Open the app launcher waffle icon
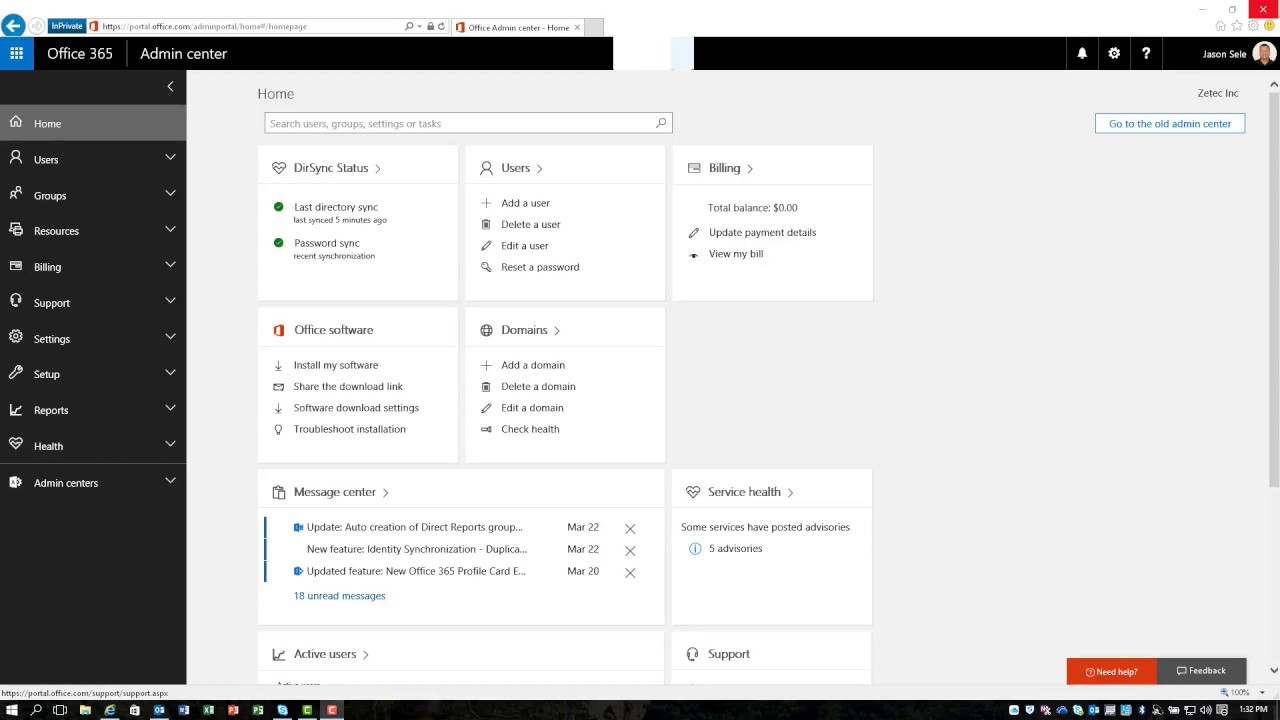Viewport: 1280px width, 720px height. [17, 53]
